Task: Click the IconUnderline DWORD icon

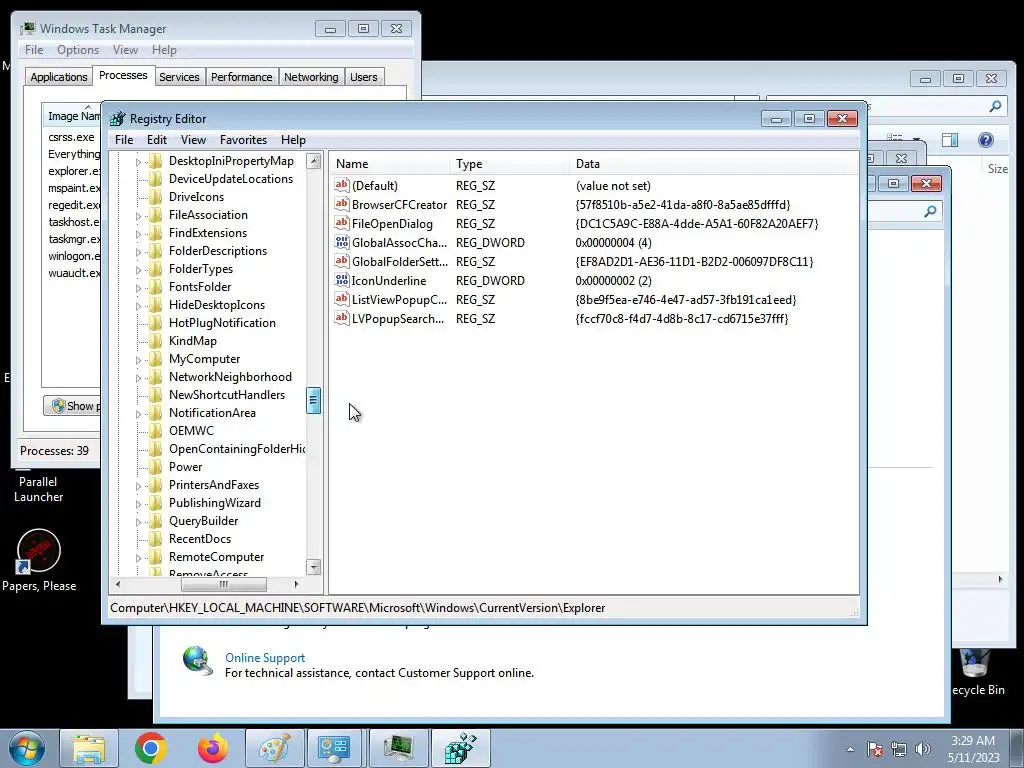Action: [342, 280]
